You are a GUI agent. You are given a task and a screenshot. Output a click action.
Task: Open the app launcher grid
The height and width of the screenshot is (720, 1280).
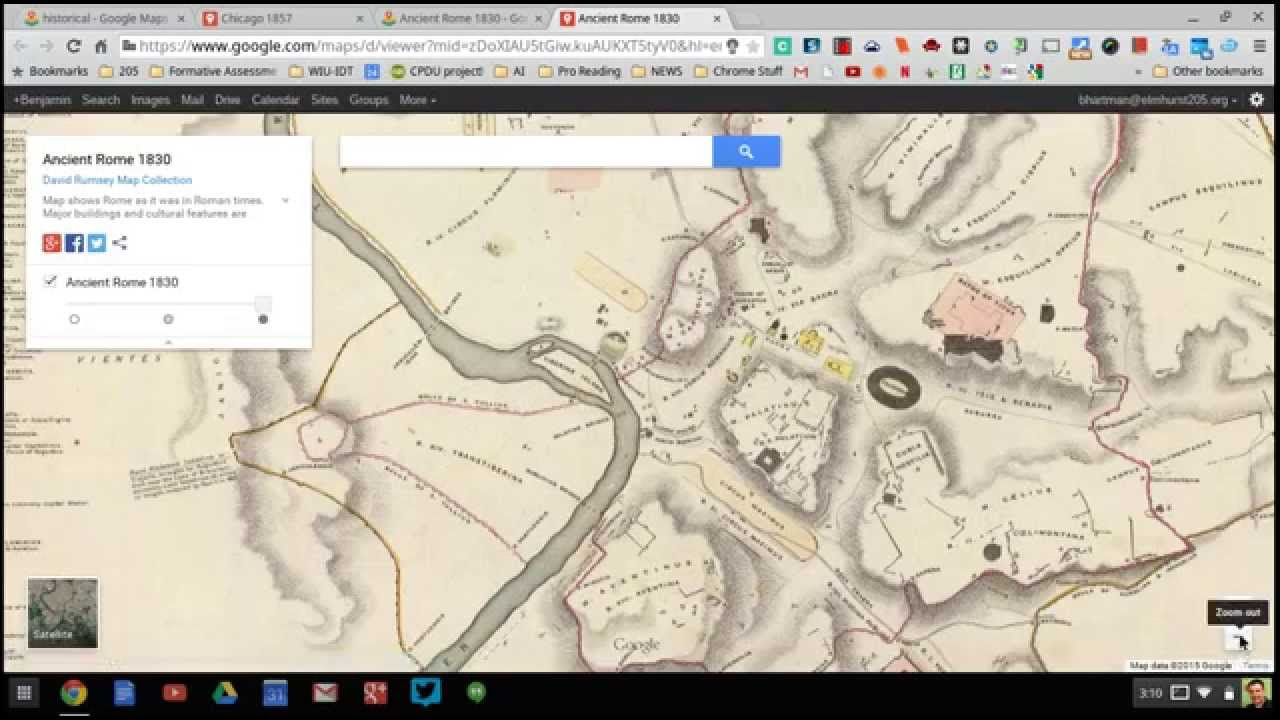click(x=23, y=693)
